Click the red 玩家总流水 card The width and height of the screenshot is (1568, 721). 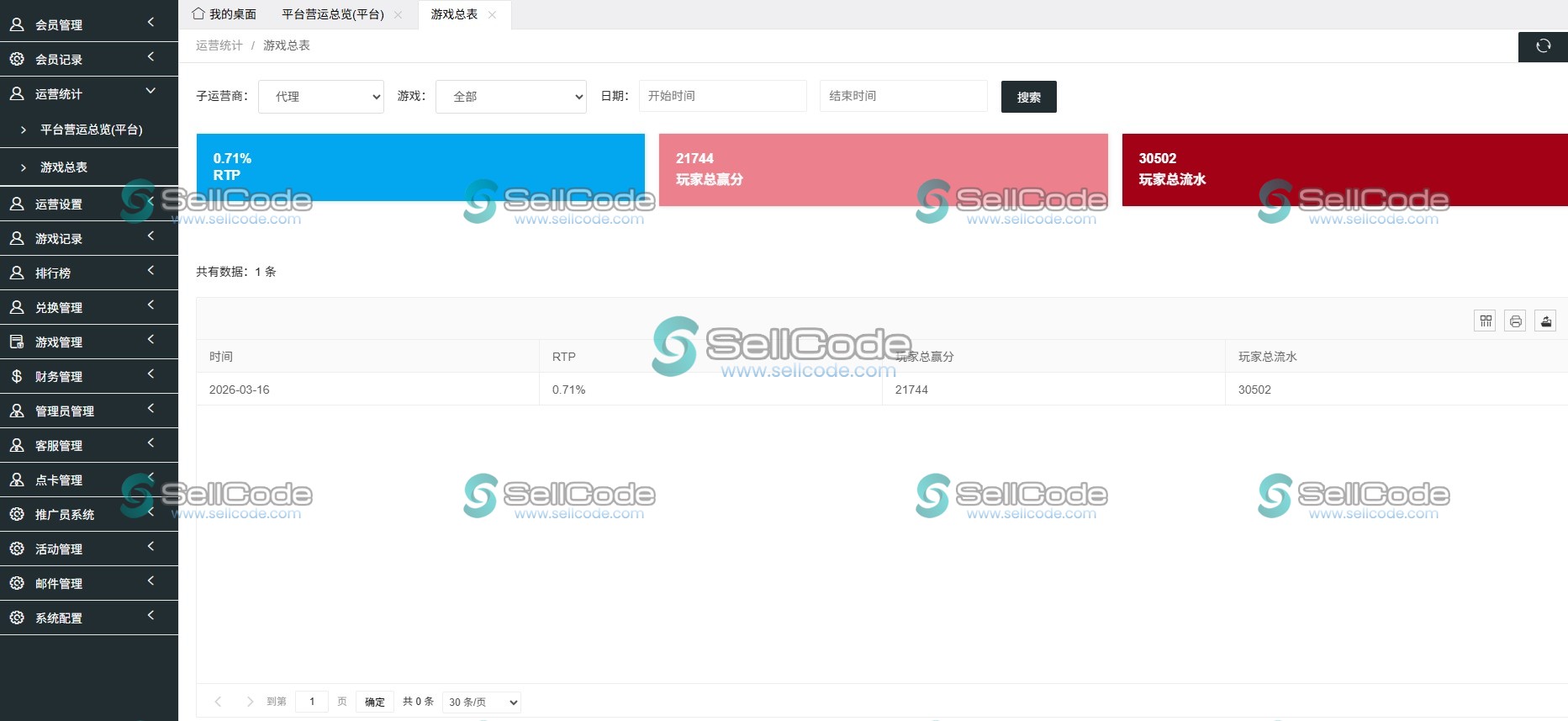click(1345, 170)
